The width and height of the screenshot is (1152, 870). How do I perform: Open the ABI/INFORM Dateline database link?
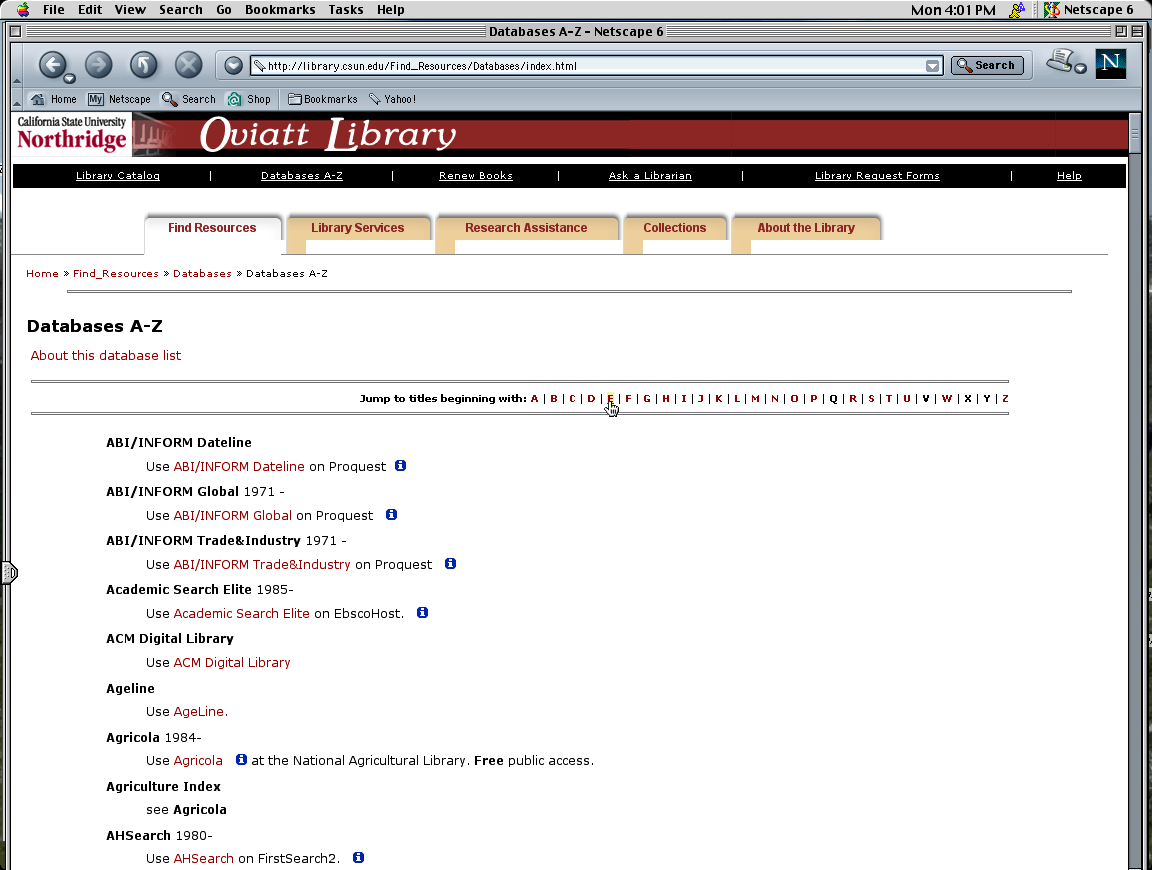tap(239, 467)
